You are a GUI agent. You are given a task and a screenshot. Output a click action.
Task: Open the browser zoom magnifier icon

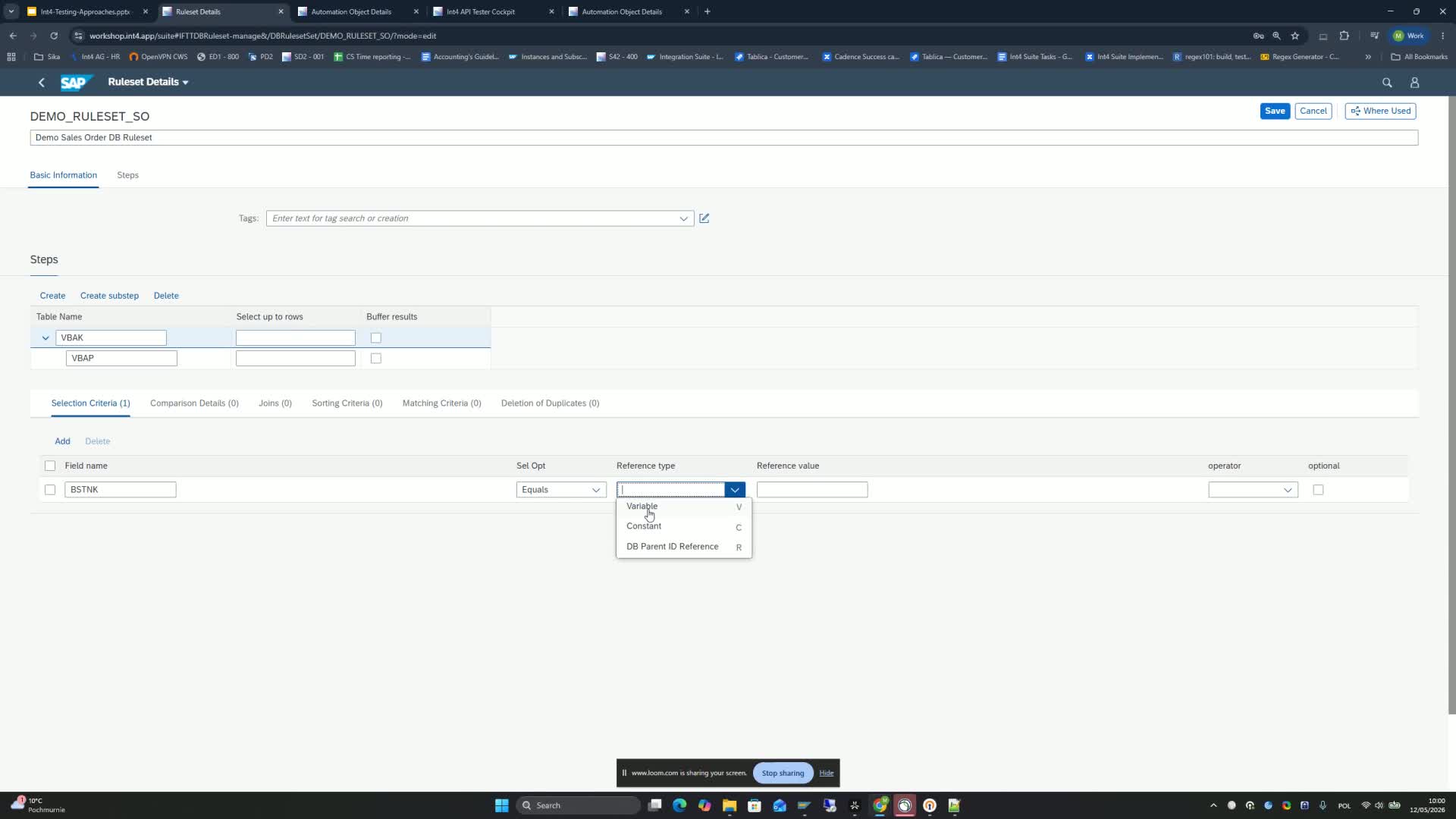(x=1276, y=36)
